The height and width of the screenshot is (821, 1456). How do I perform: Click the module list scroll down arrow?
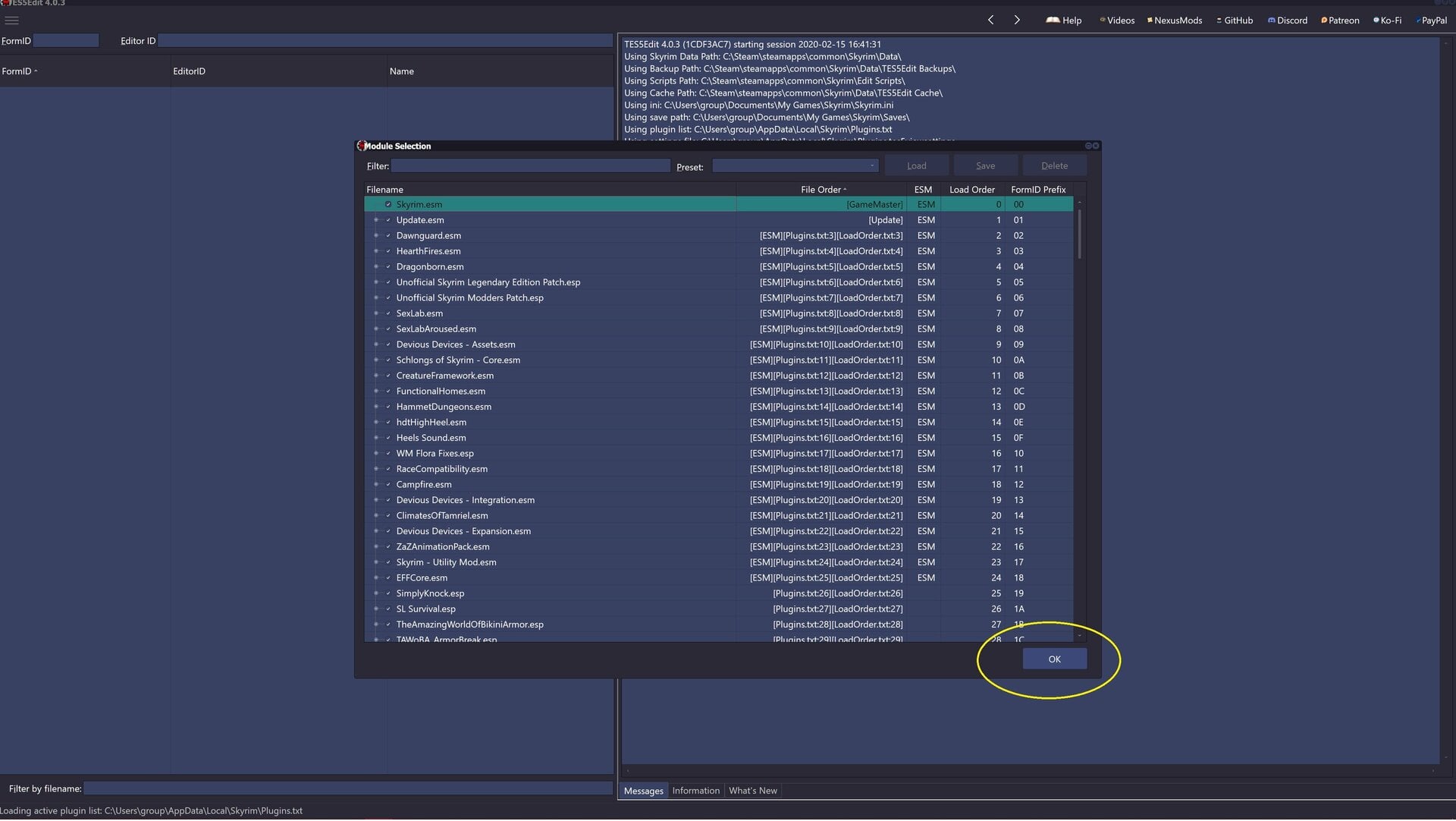point(1079,636)
